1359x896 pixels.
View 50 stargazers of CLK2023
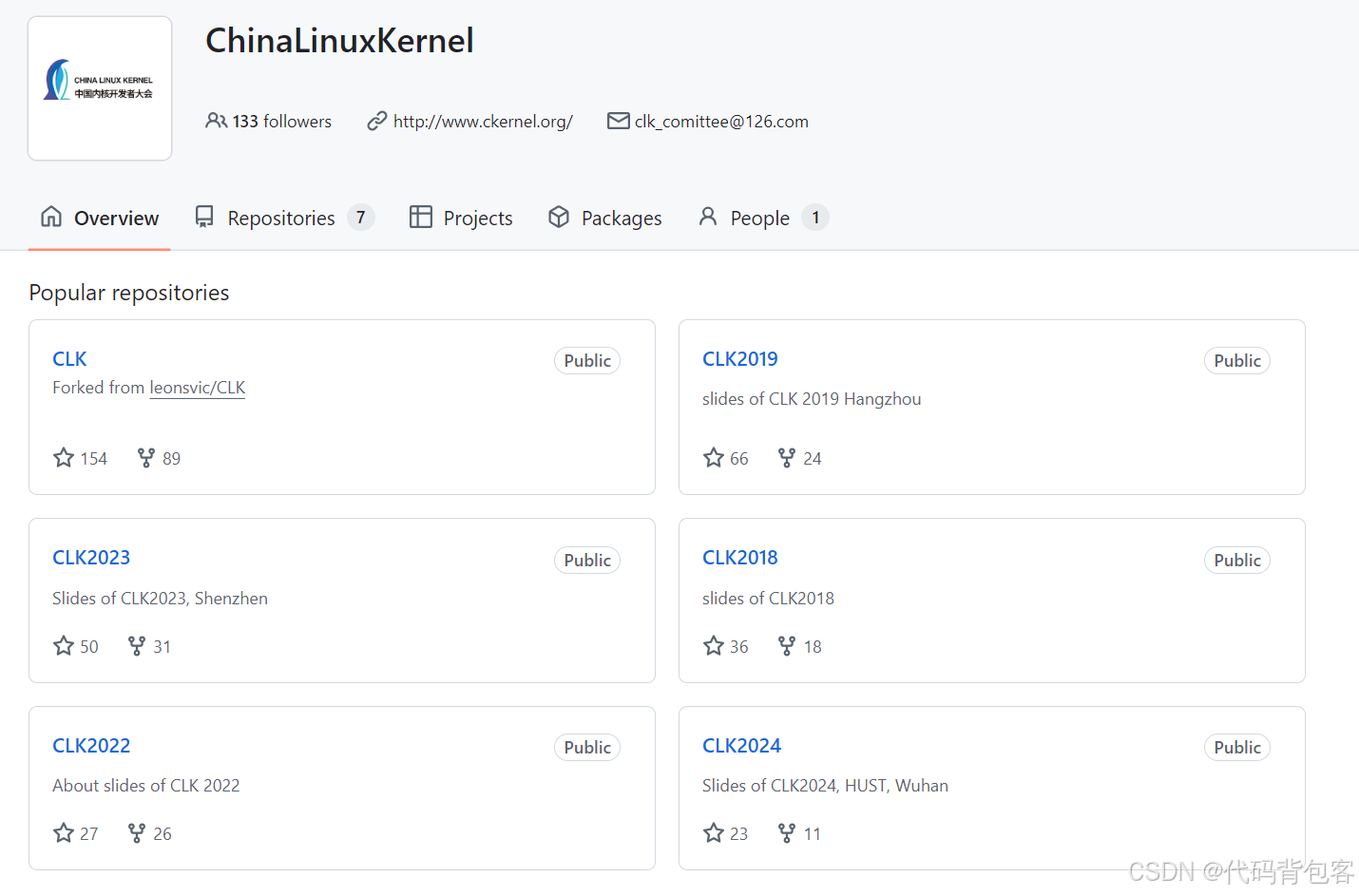[x=89, y=647]
